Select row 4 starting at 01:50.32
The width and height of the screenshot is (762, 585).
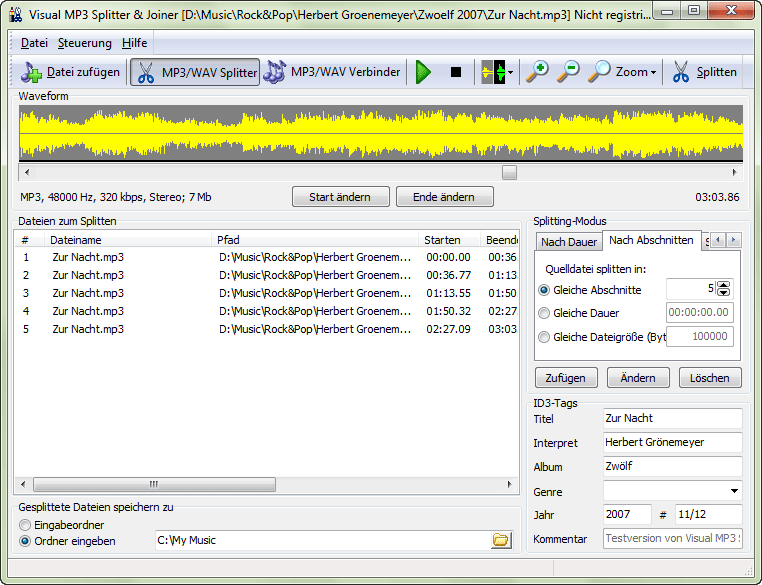point(267,311)
